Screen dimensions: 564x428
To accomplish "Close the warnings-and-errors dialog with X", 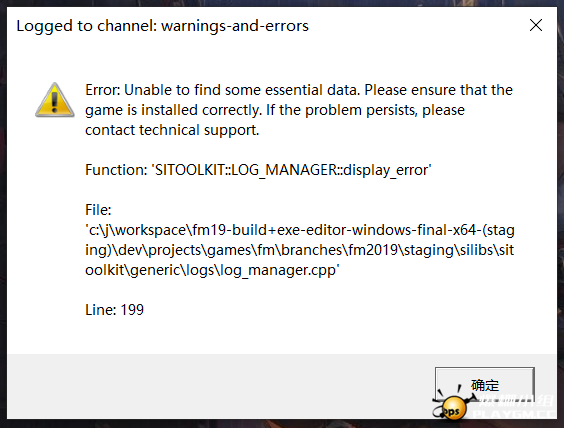I will [x=536, y=25].
